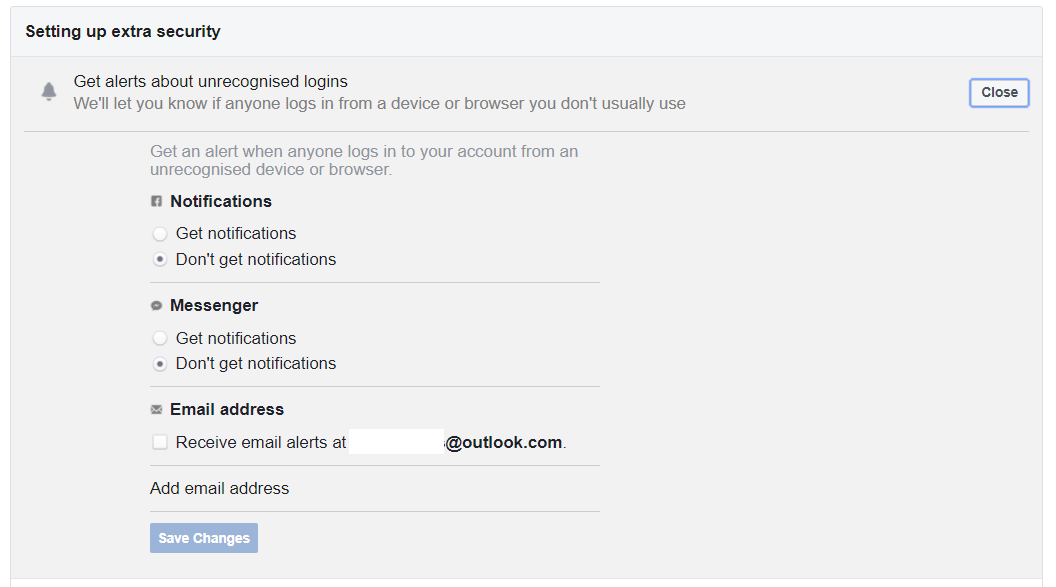The image size is (1056, 587).
Task: Click the @outlook.com email address text
Action: [x=504, y=442]
